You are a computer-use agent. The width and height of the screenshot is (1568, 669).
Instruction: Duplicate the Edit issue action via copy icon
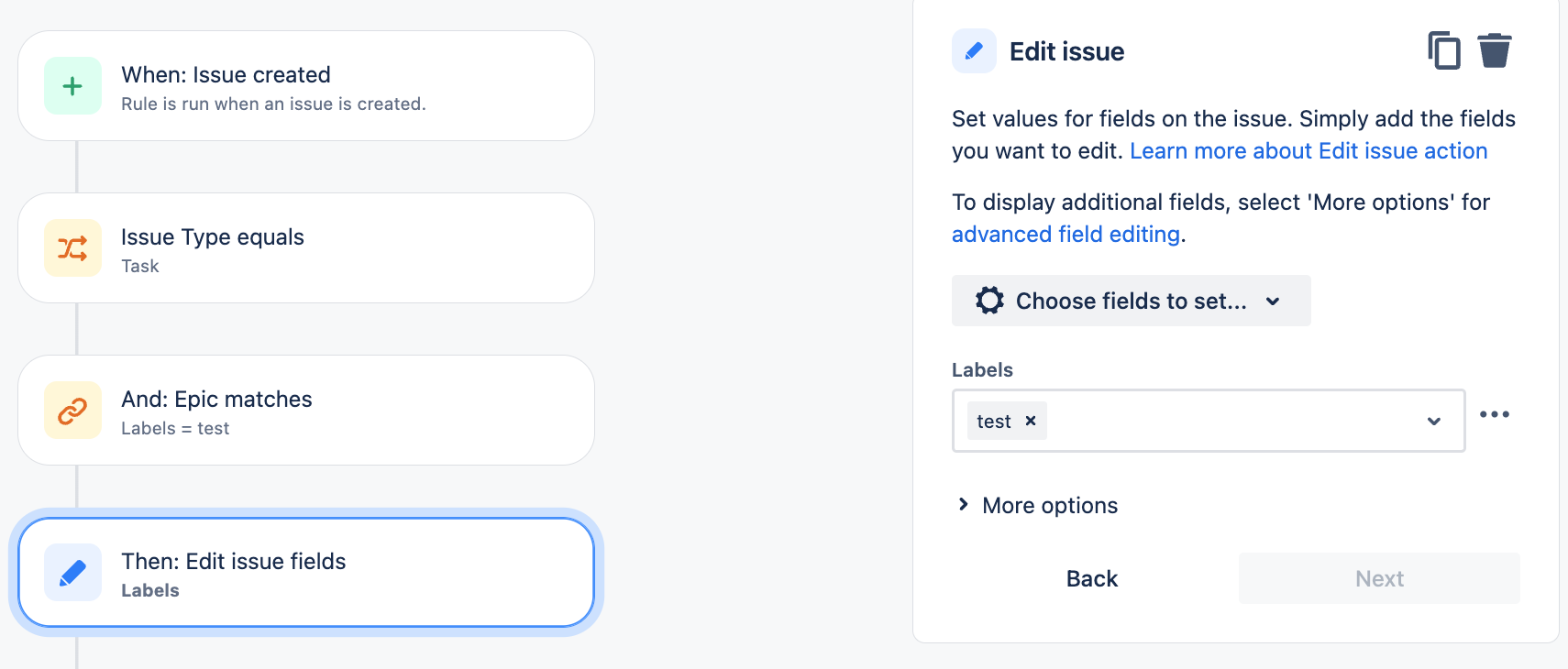[1445, 51]
